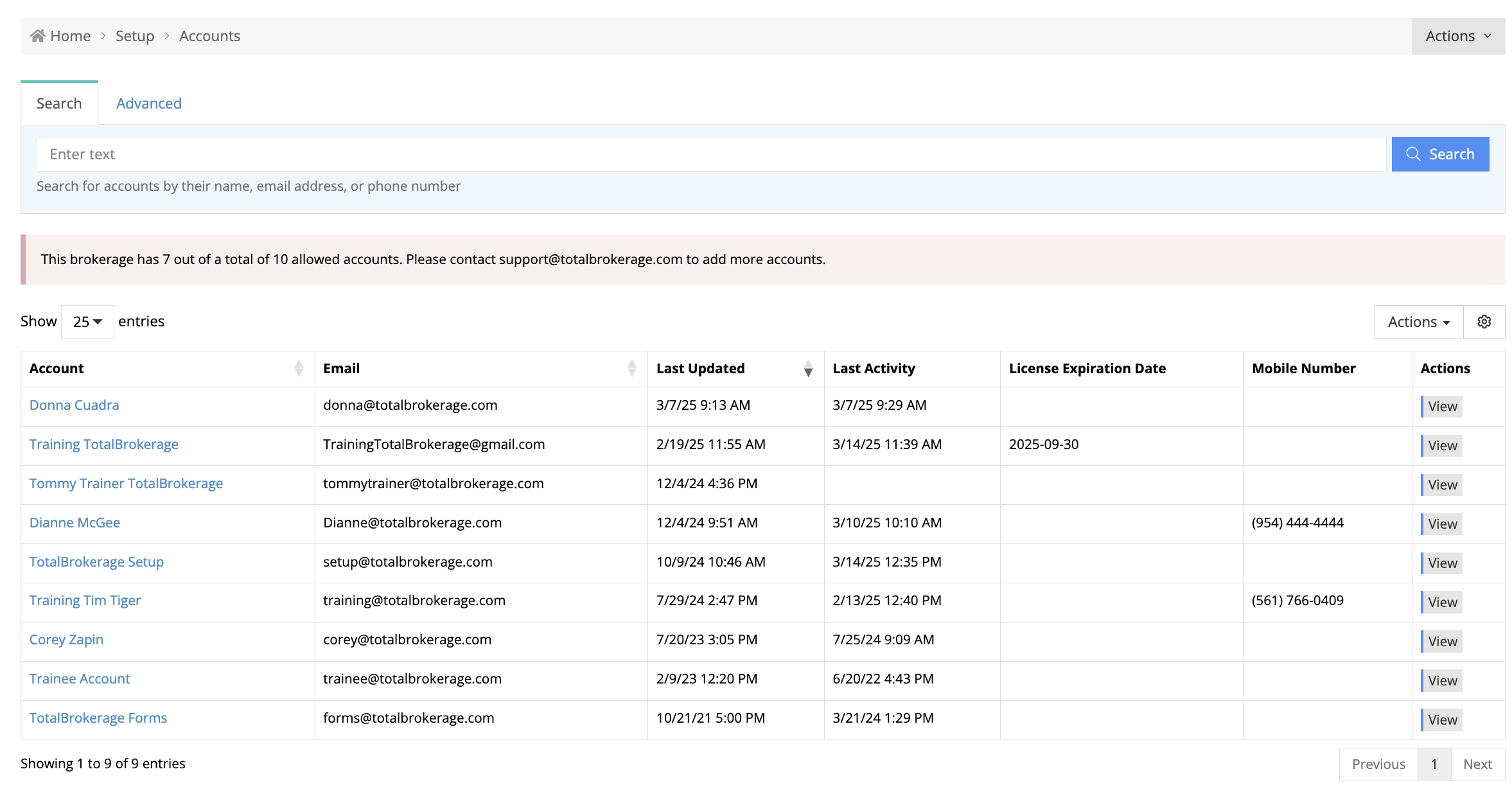Open TotalBrokerage Forms account link
The image size is (1512, 794).
coord(98,718)
